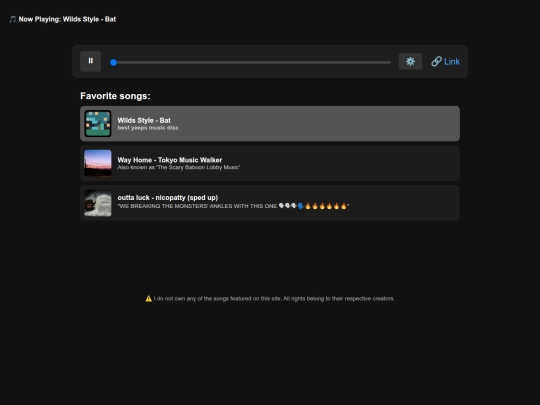The image size is (540, 405).
Task: Click 'best yeeps music disc' description
Action: 148,128
